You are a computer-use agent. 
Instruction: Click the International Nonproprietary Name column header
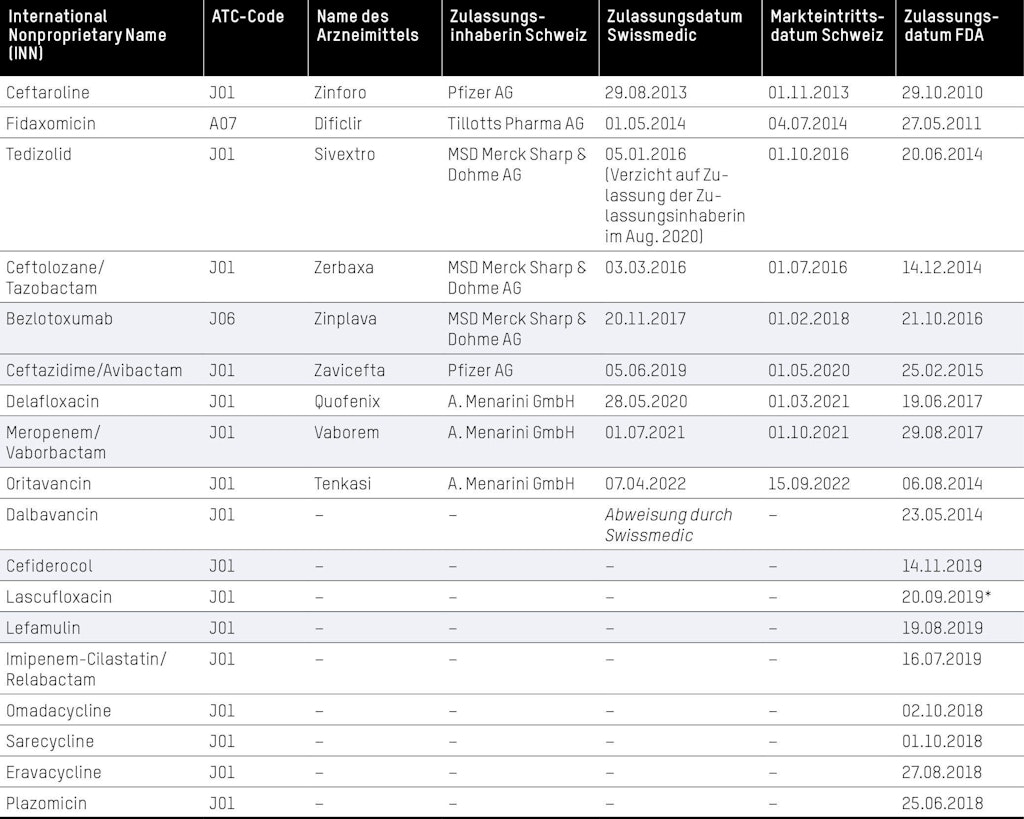(86, 35)
